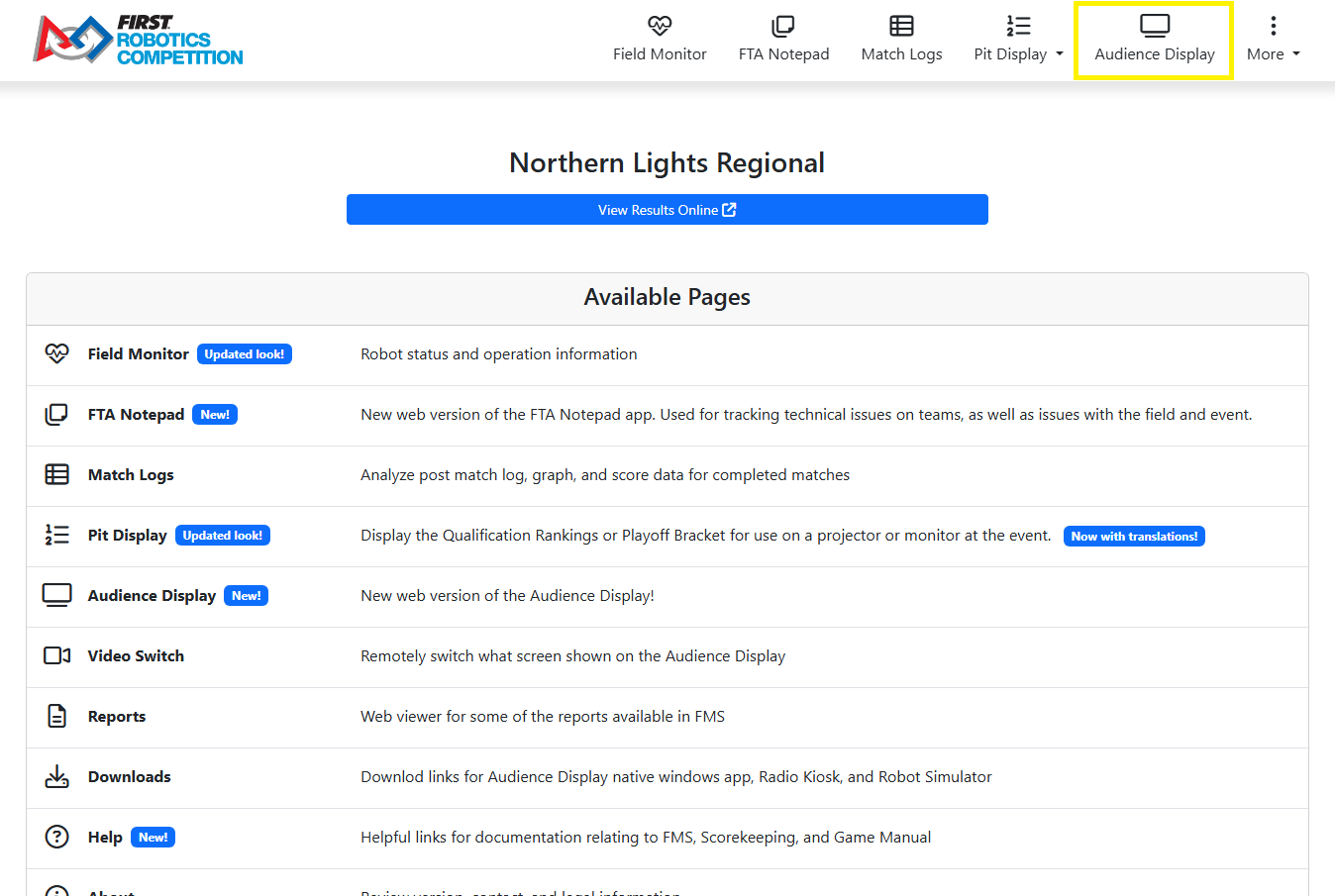The width and height of the screenshot is (1335, 896).
Task: Click the heart icon in Field Monitor row
Action: (57, 353)
